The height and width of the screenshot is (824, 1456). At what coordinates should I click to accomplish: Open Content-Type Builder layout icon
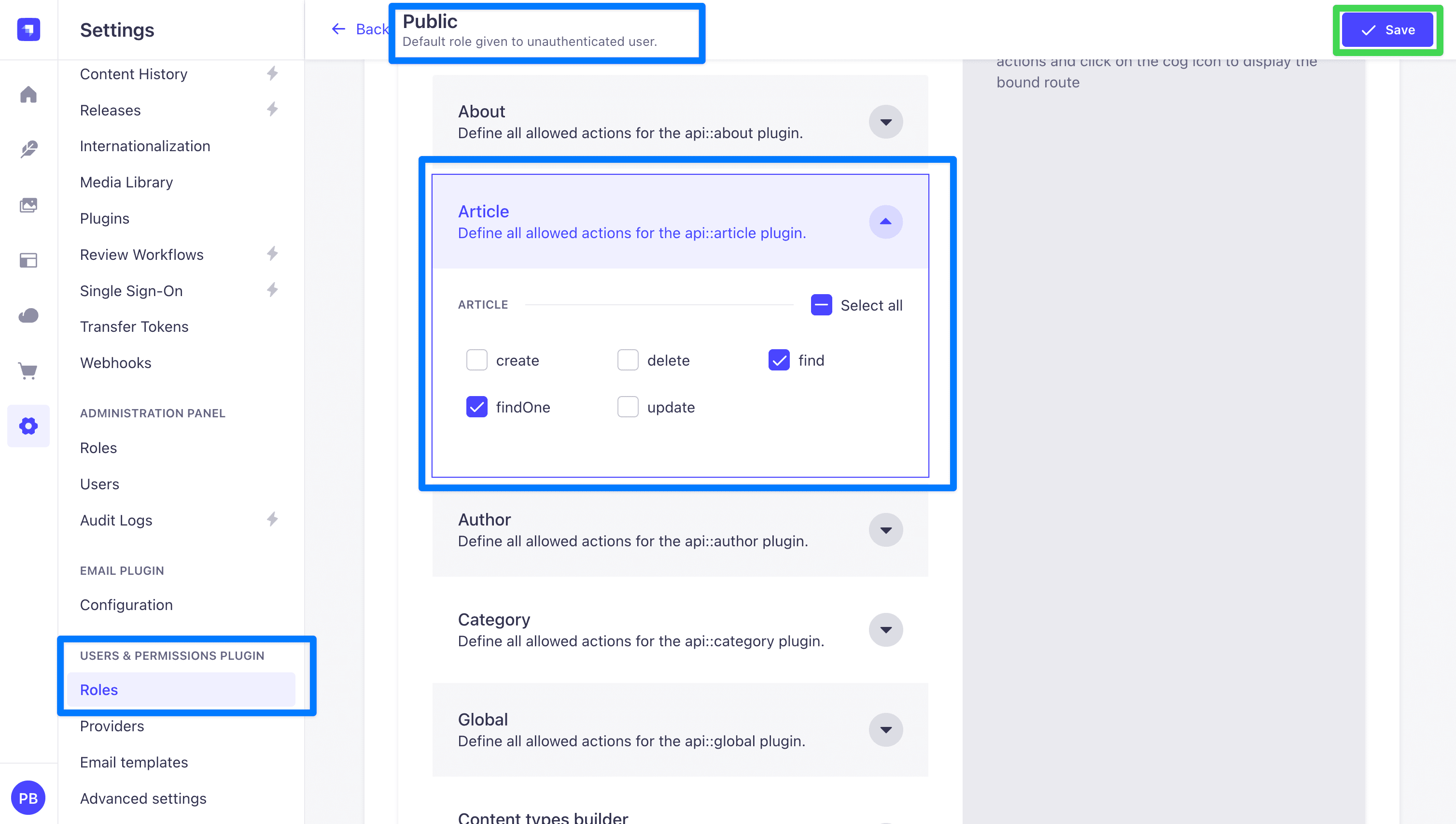[x=28, y=260]
